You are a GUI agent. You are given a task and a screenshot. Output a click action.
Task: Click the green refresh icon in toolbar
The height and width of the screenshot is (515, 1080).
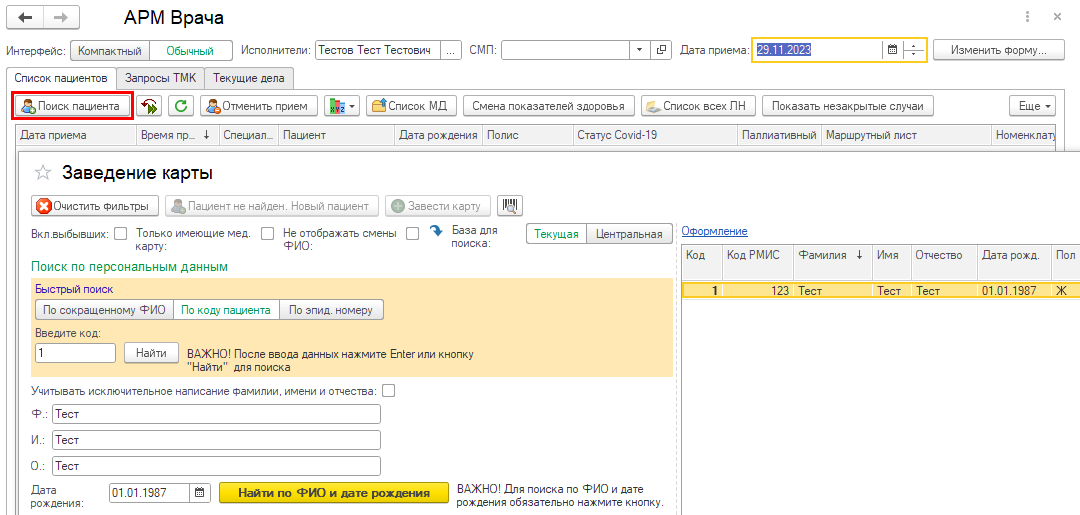pos(181,106)
